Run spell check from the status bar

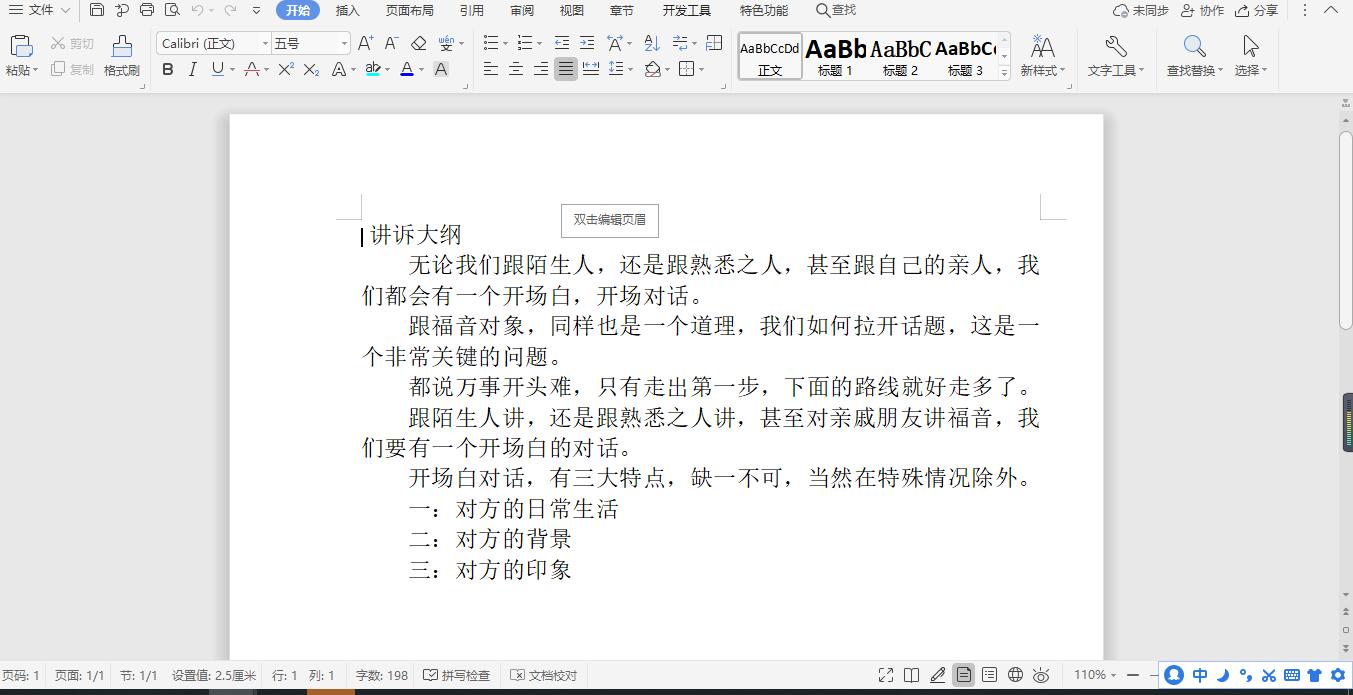point(457,675)
